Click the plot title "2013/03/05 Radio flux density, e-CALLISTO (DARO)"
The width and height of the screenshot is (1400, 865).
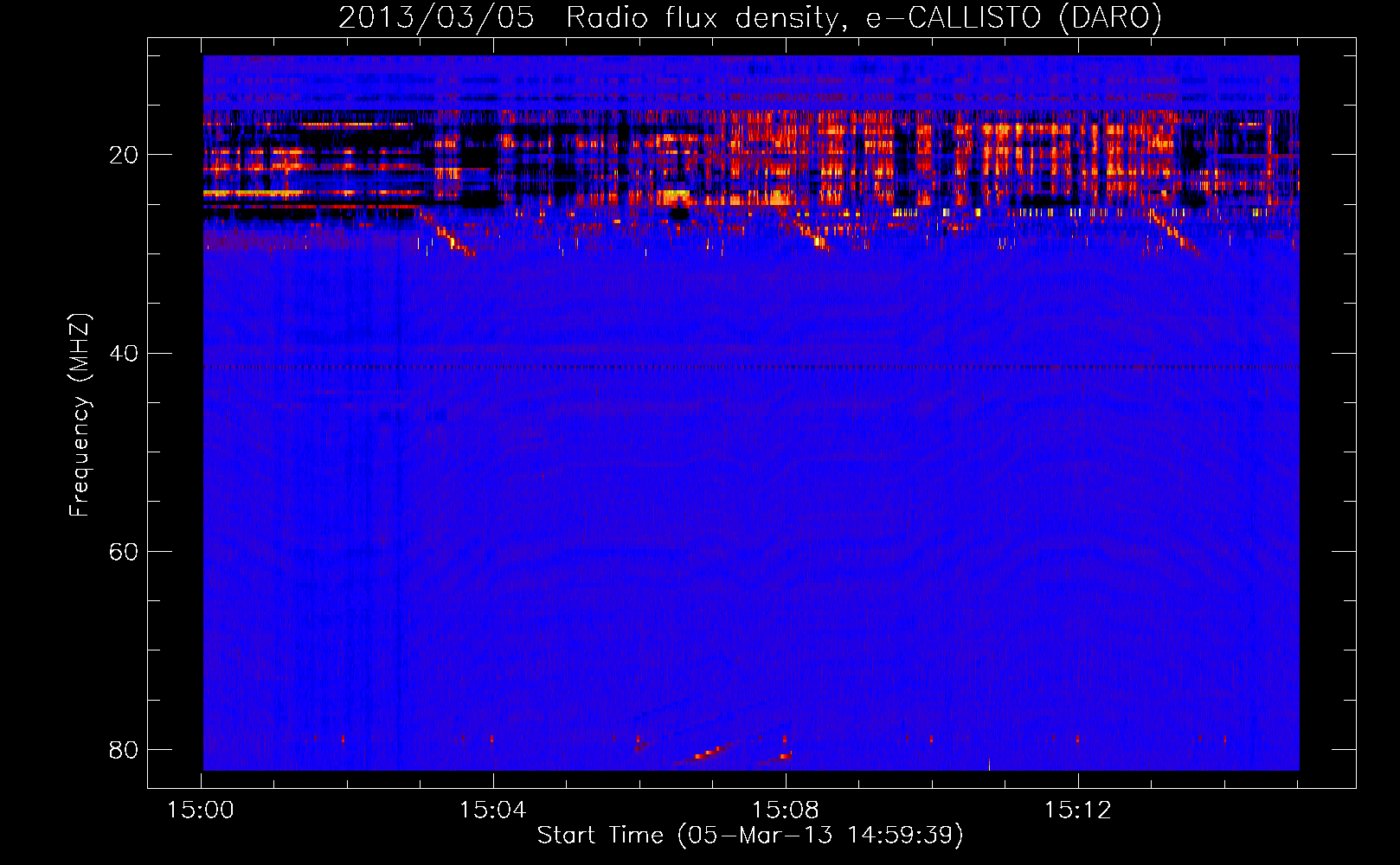click(750, 17)
